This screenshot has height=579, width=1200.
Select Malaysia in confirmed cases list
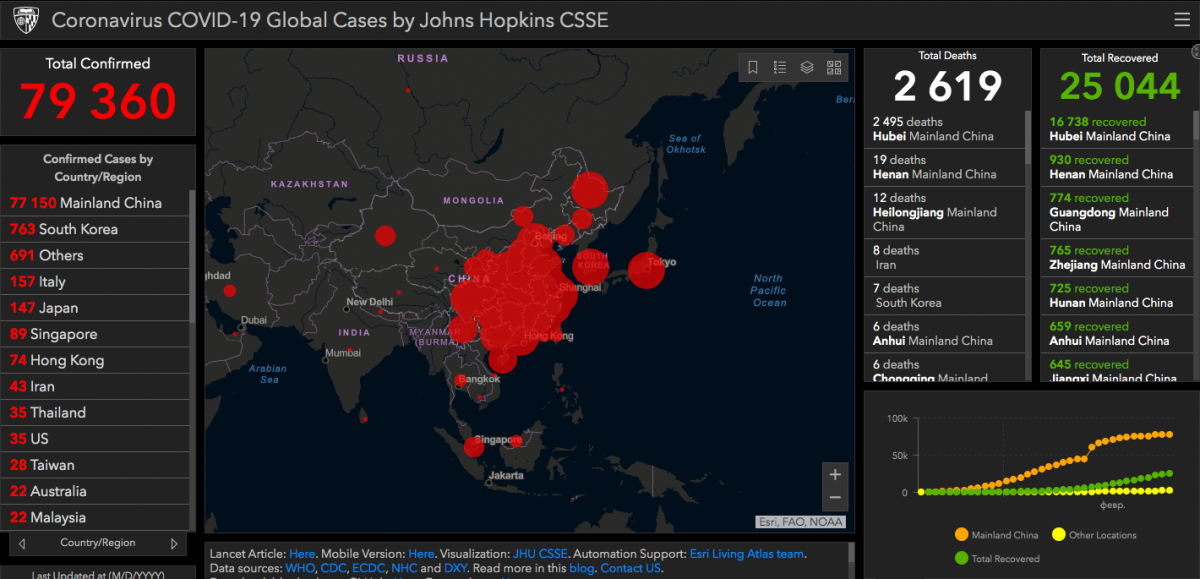pyautogui.click(x=95, y=517)
